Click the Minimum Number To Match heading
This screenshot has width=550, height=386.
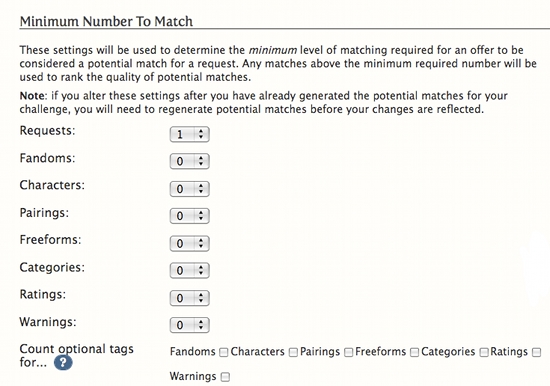tap(106, 22)
